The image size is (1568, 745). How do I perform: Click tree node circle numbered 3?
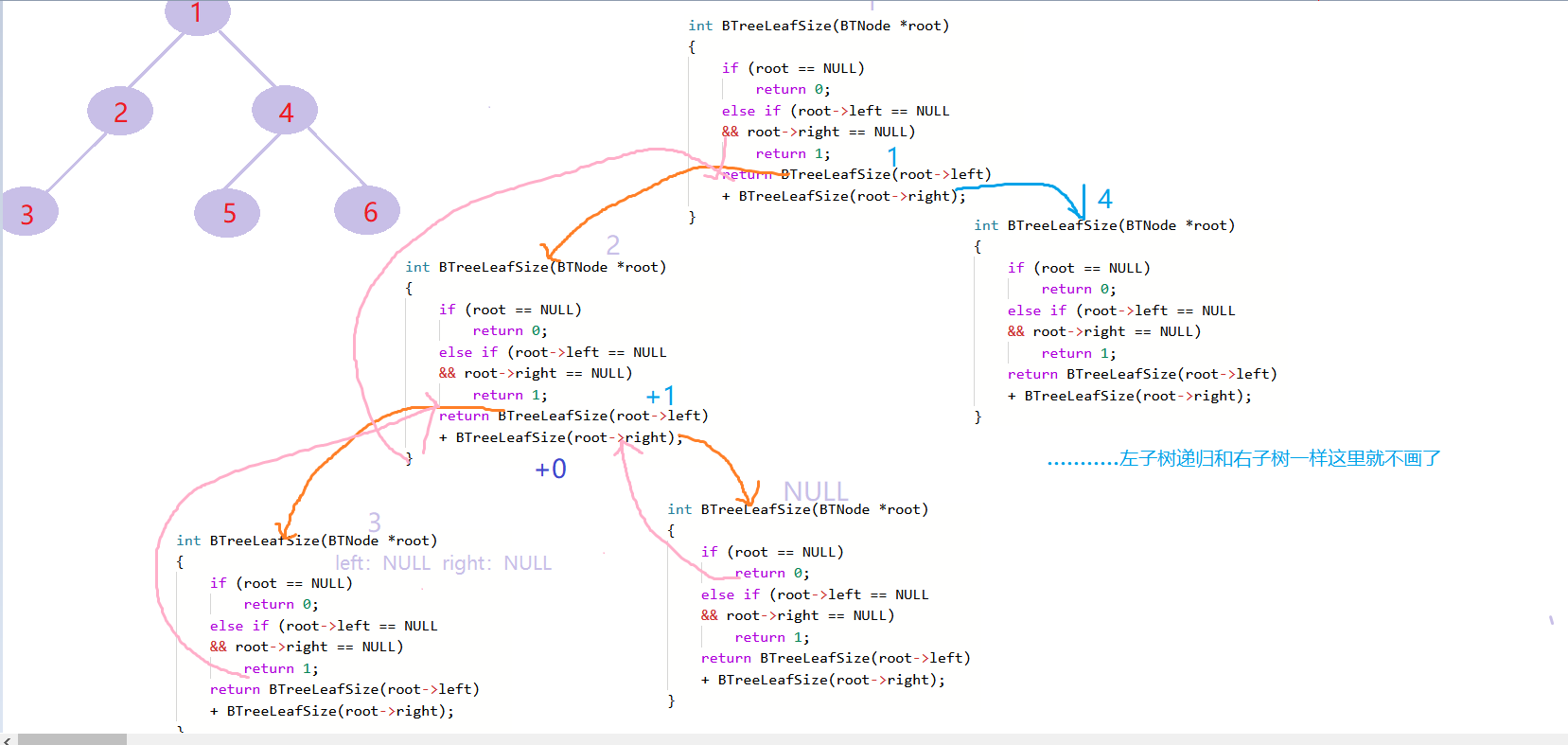[27, 212]
